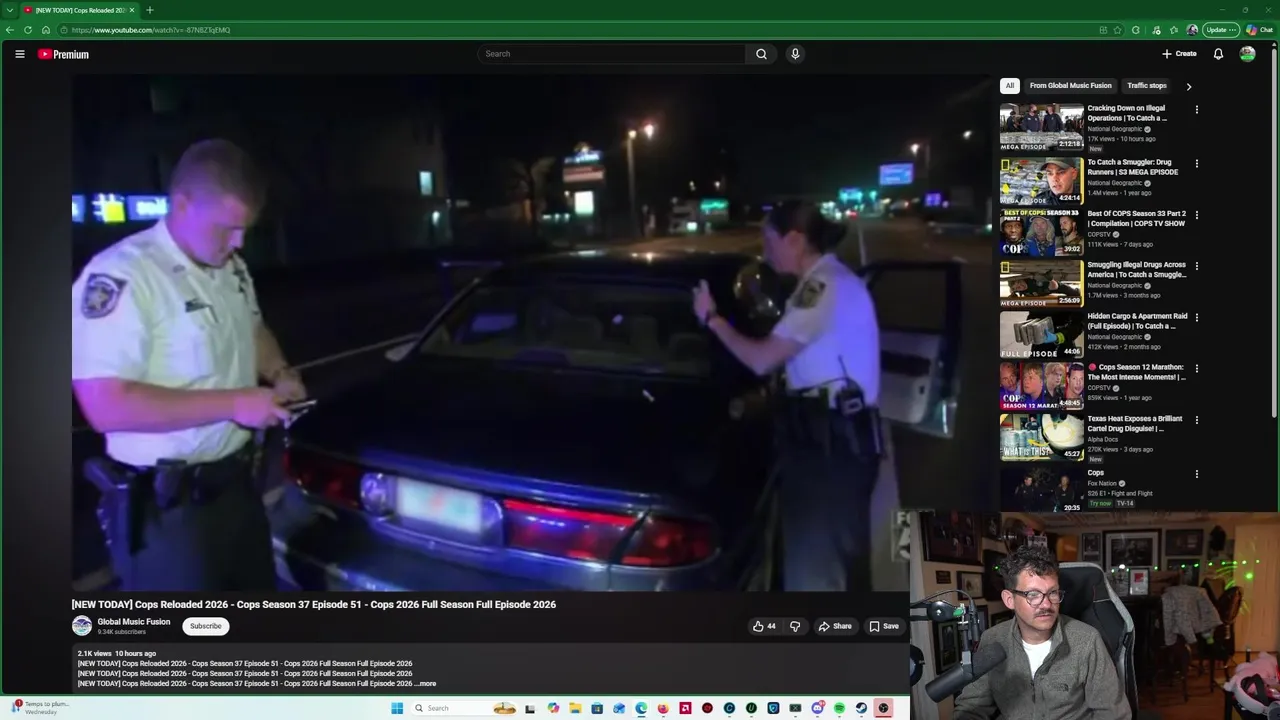Reload the YouTube page
The image size is (1280, 720).
pos(28,30)
